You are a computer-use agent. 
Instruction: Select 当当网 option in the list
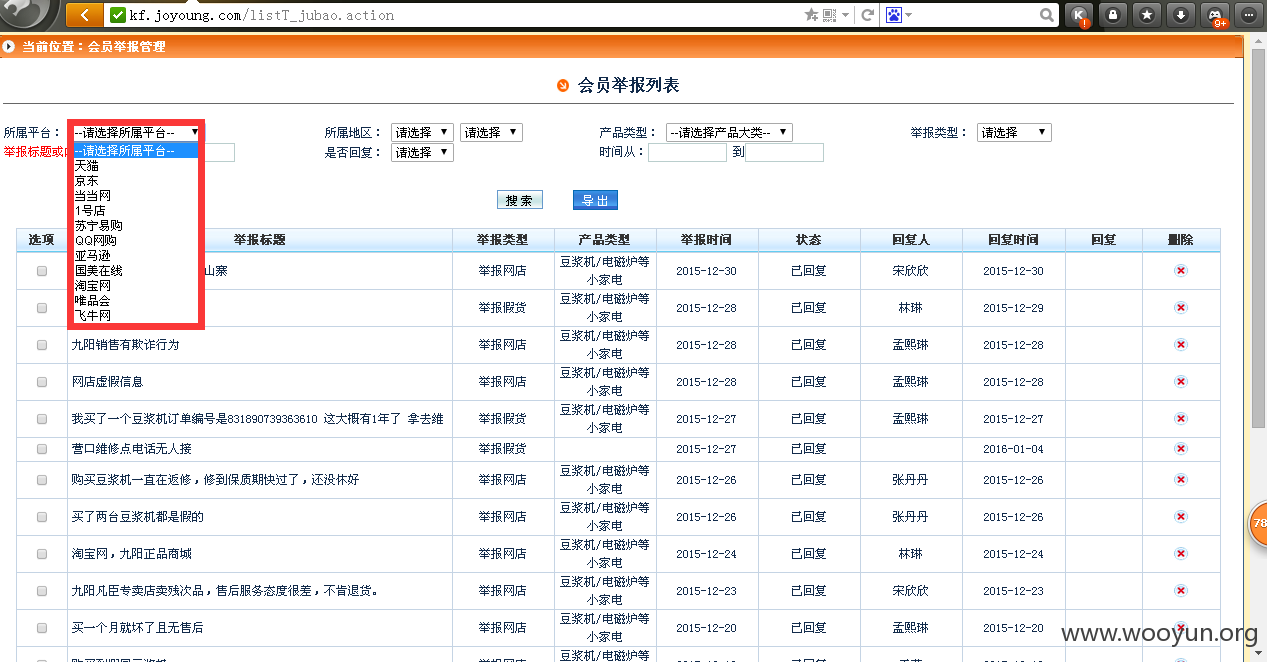136,196
